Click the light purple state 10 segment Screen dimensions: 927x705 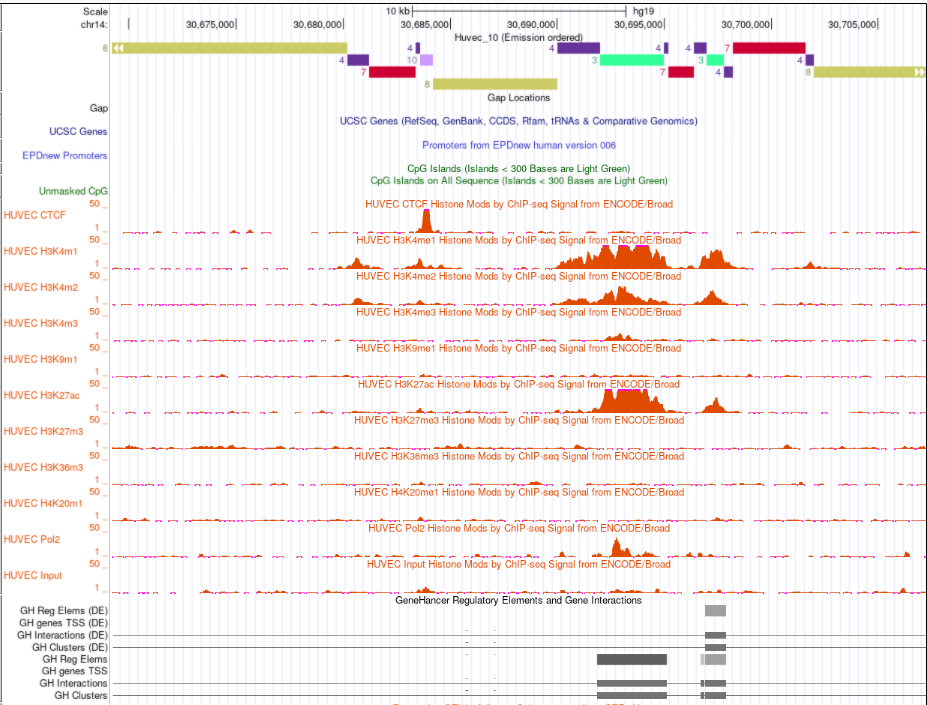tap(426, 60)
